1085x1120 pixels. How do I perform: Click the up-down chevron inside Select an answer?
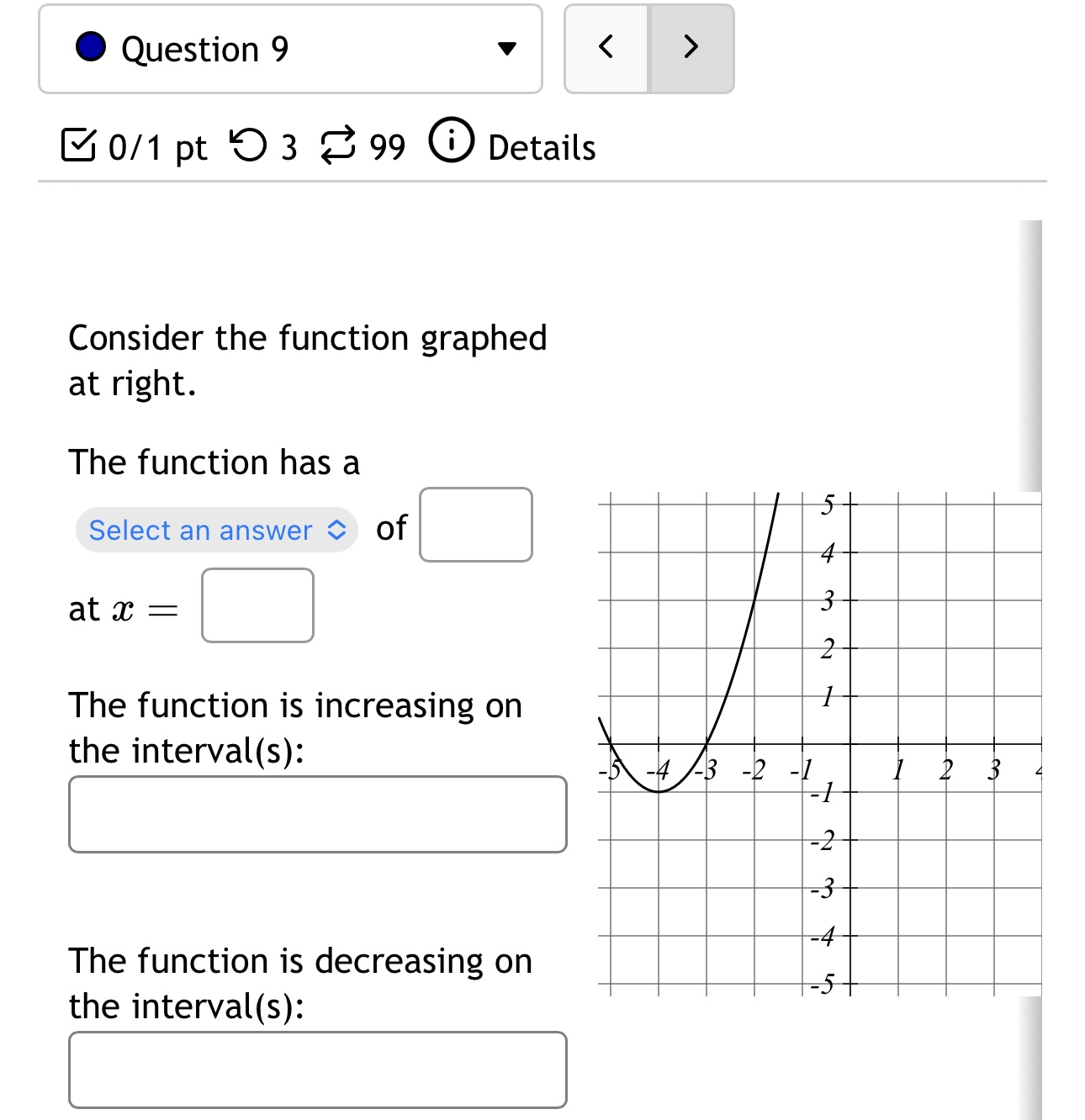point(336,530)
